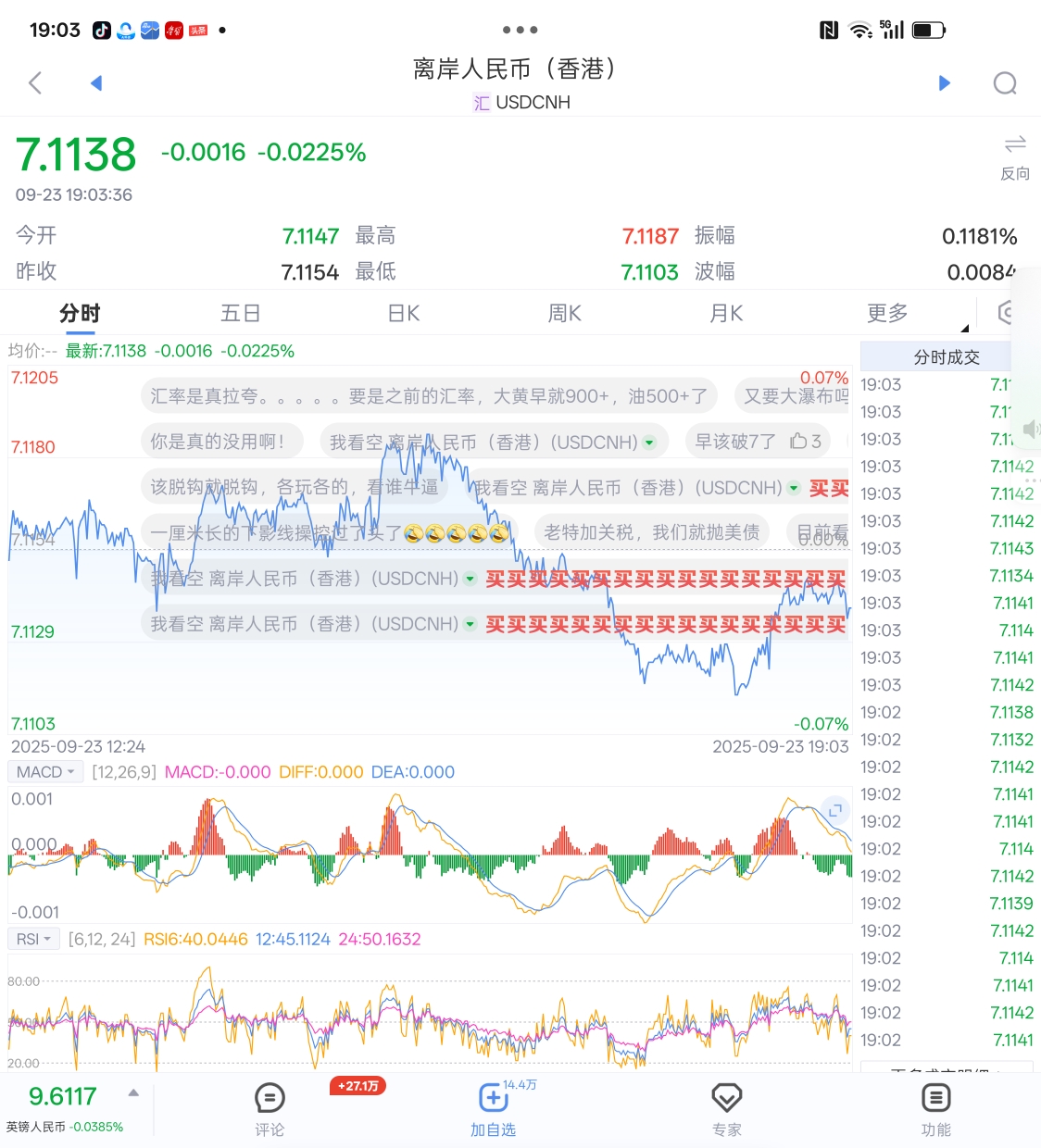Open search with magnifier icon

(x=1005, y=84)
